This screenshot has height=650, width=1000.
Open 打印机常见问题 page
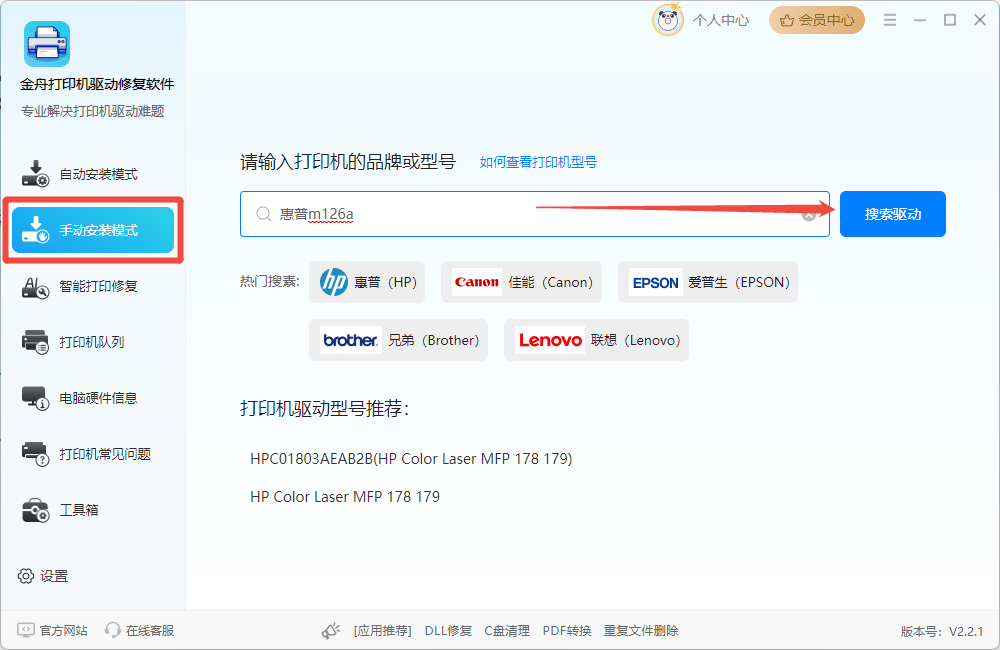coord(93,454)
